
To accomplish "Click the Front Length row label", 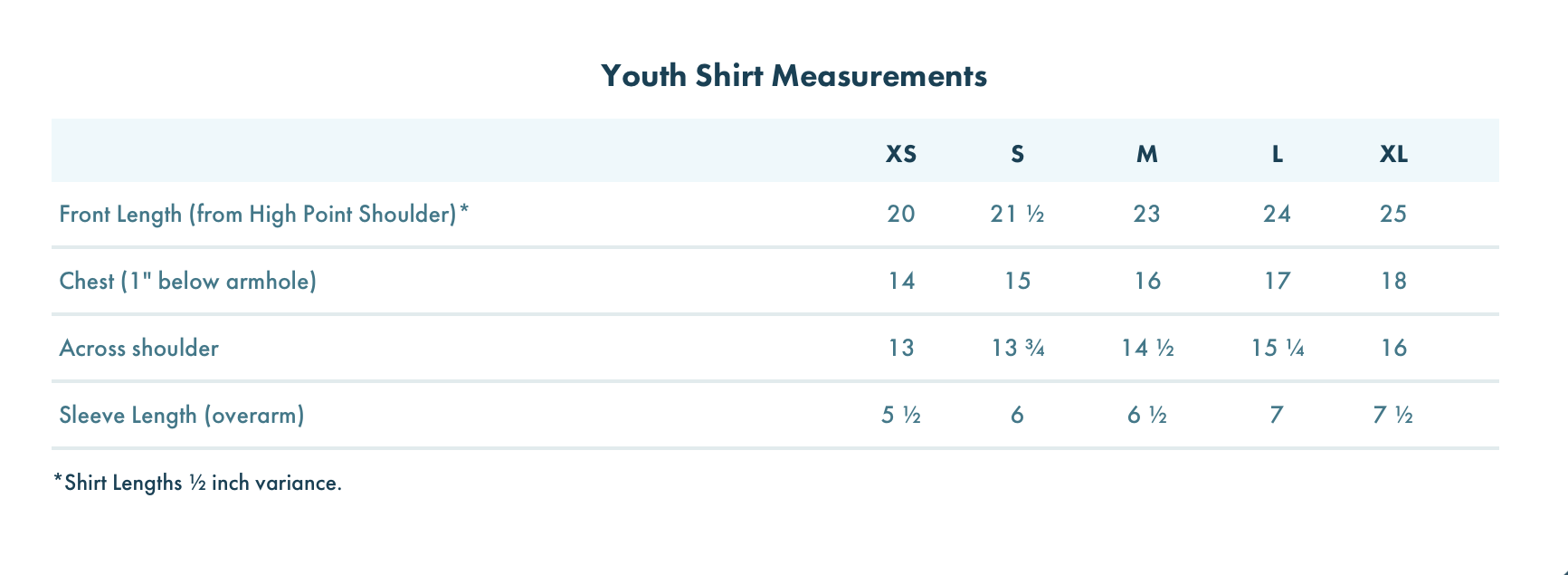I will 263,214.
